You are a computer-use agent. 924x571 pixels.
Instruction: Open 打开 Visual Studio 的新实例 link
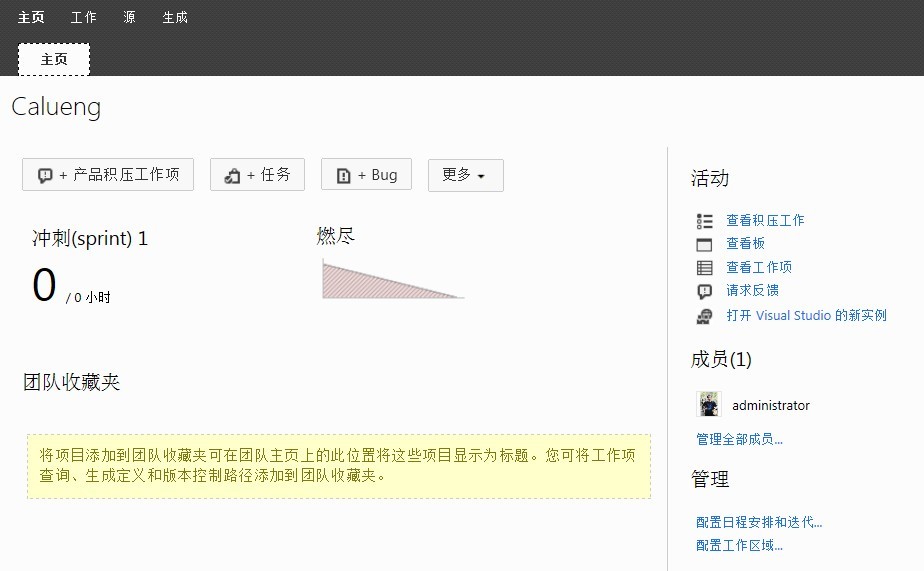coord(806,315)
